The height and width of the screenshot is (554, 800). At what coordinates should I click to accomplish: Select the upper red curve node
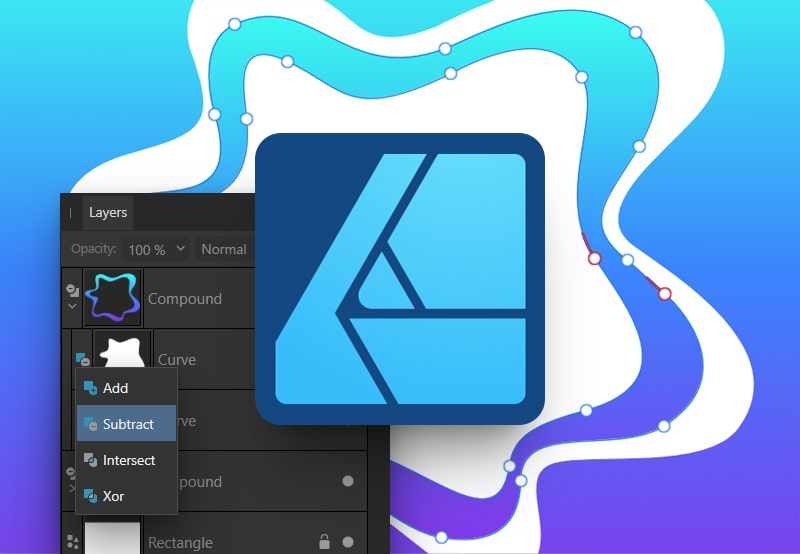594,258
